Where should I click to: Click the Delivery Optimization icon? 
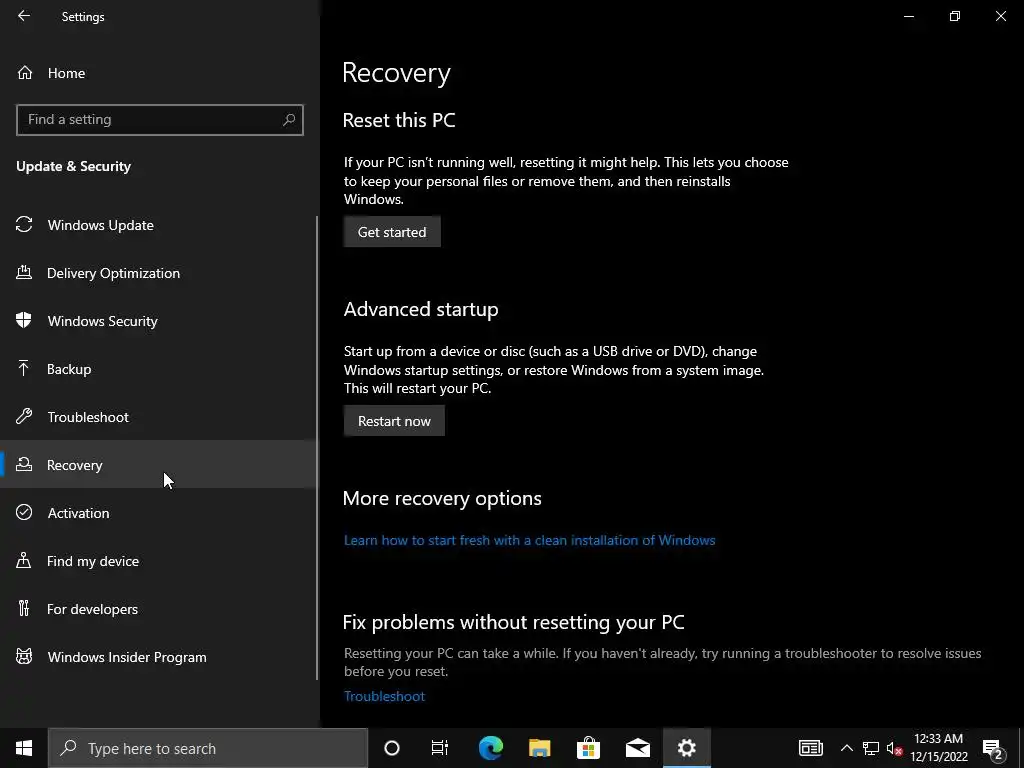(x=24, y=272)
